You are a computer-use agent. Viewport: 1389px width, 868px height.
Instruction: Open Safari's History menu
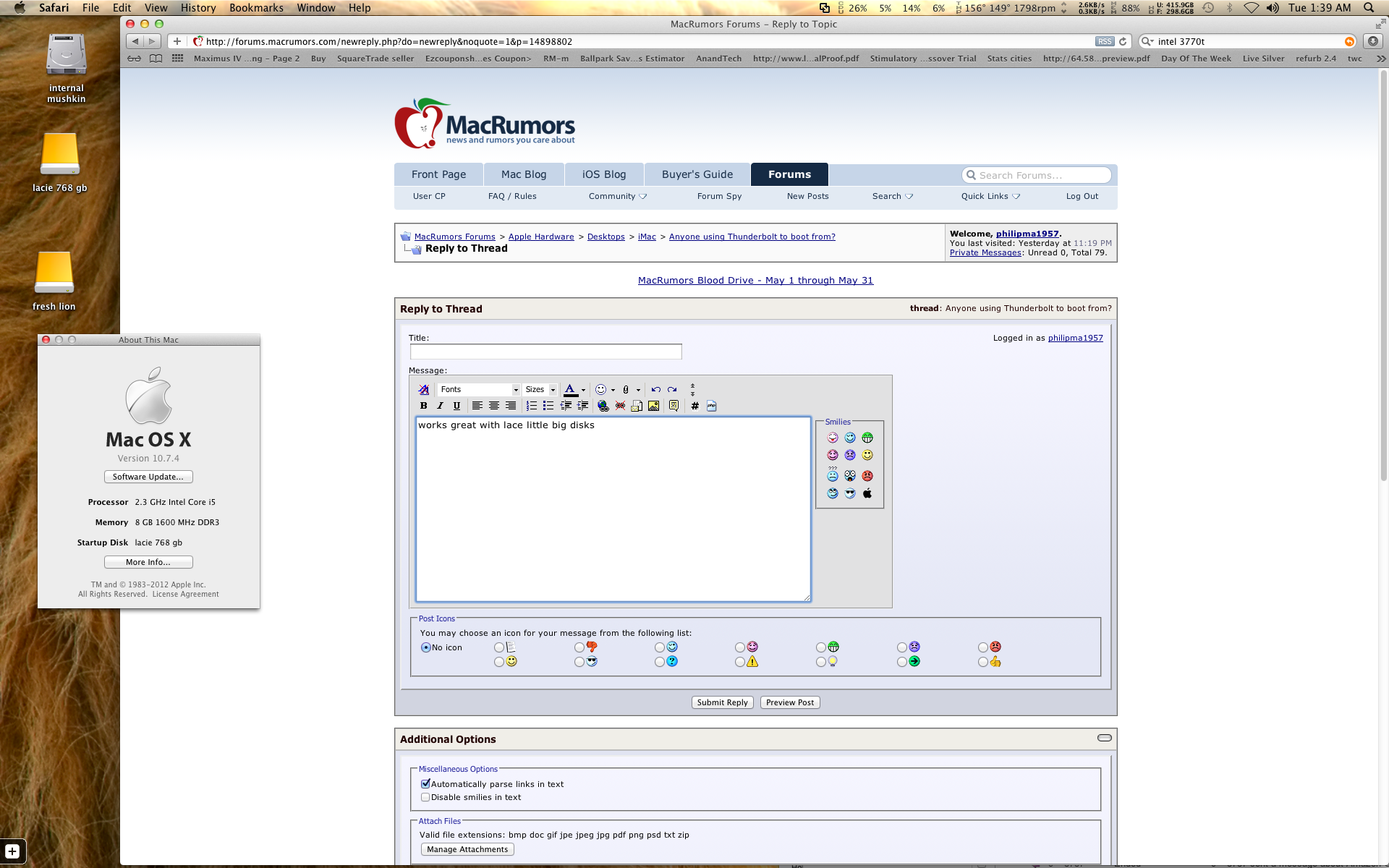point(198,8)
